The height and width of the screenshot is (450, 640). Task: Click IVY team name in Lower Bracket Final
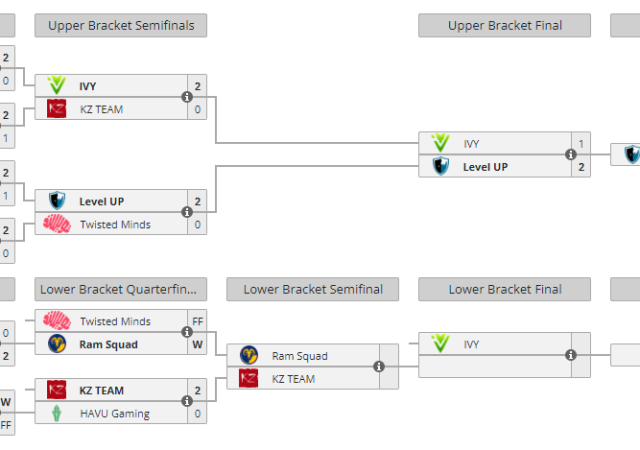472,344
